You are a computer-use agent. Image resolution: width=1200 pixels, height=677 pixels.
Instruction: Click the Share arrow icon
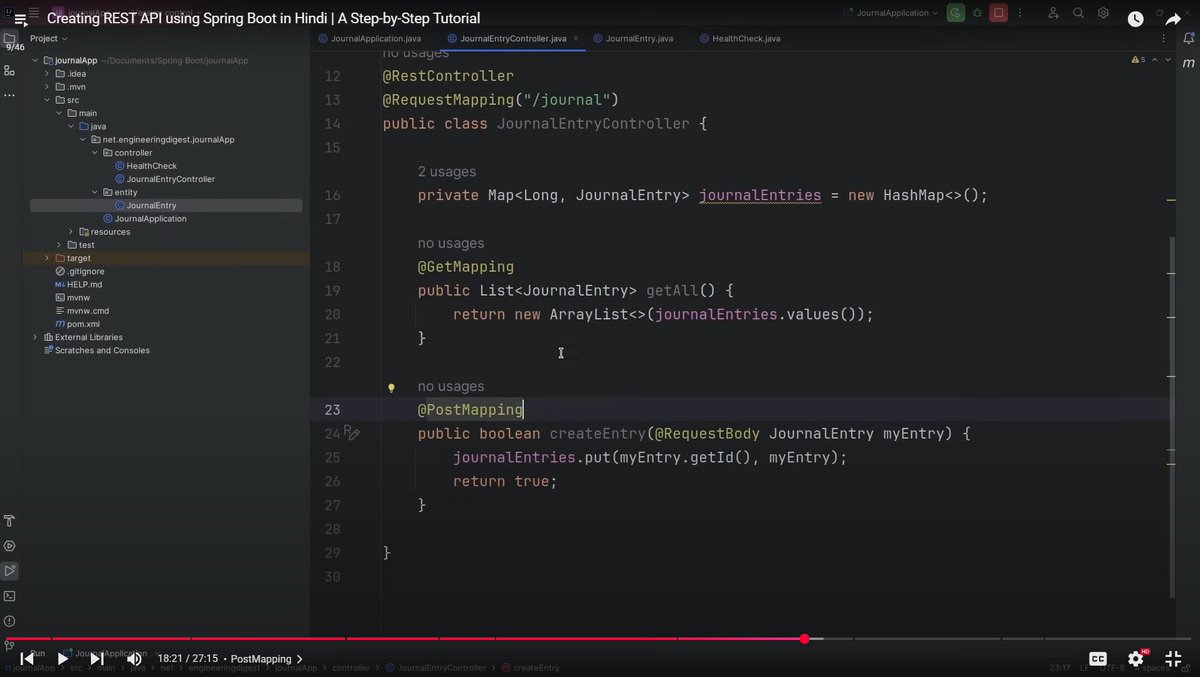click(x=1174, y=18)
